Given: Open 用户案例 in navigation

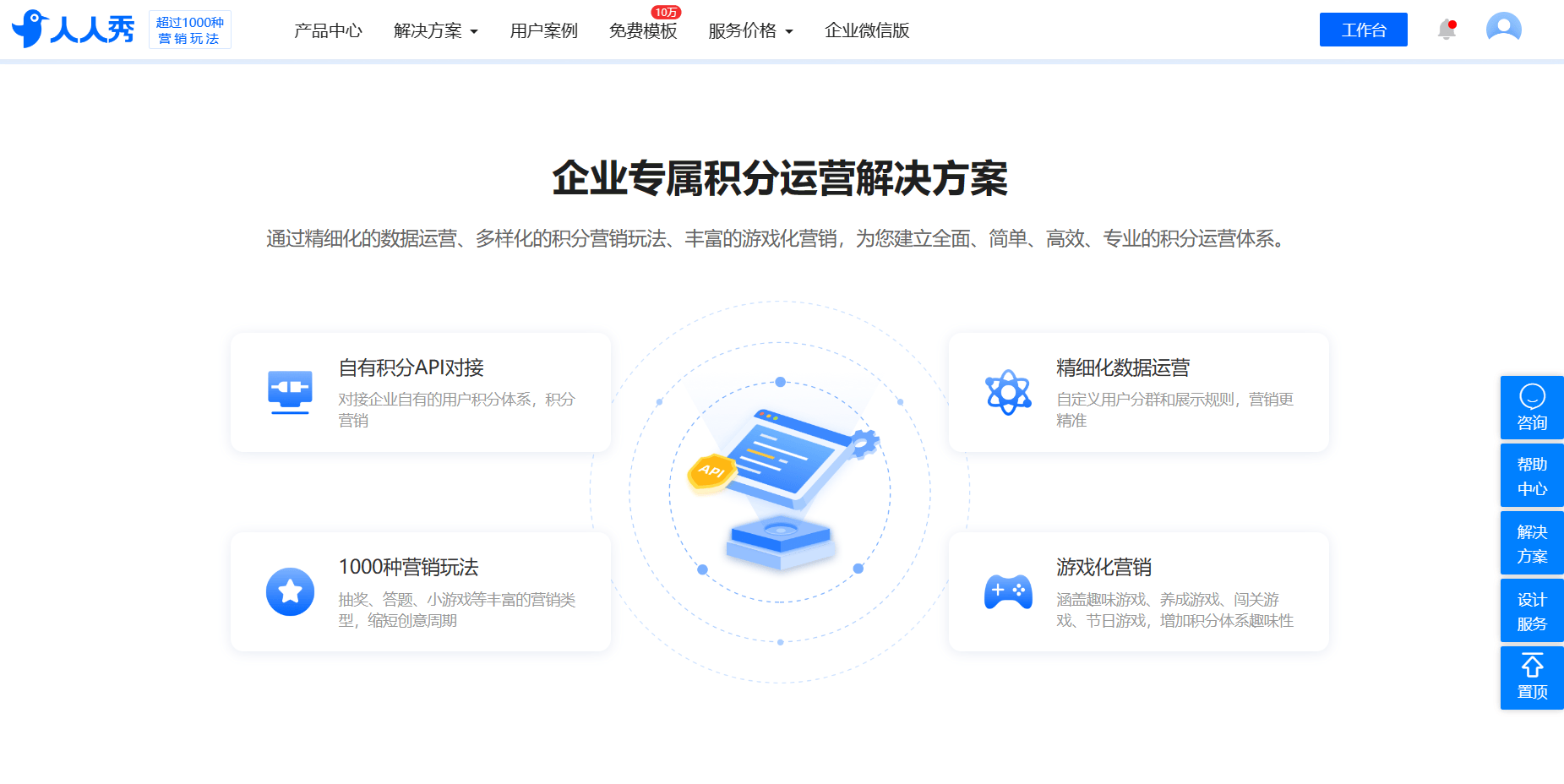Looking at the screenshot, I should point(543,30).
